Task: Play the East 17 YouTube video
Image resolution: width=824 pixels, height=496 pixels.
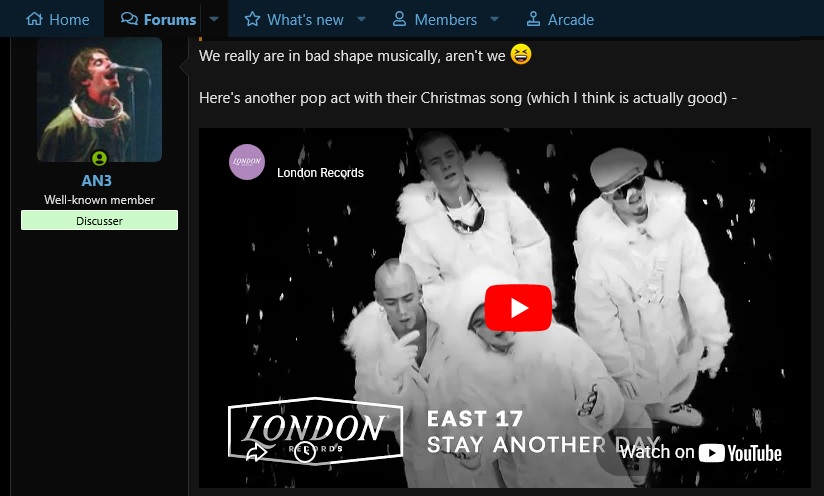Action: 518,308
